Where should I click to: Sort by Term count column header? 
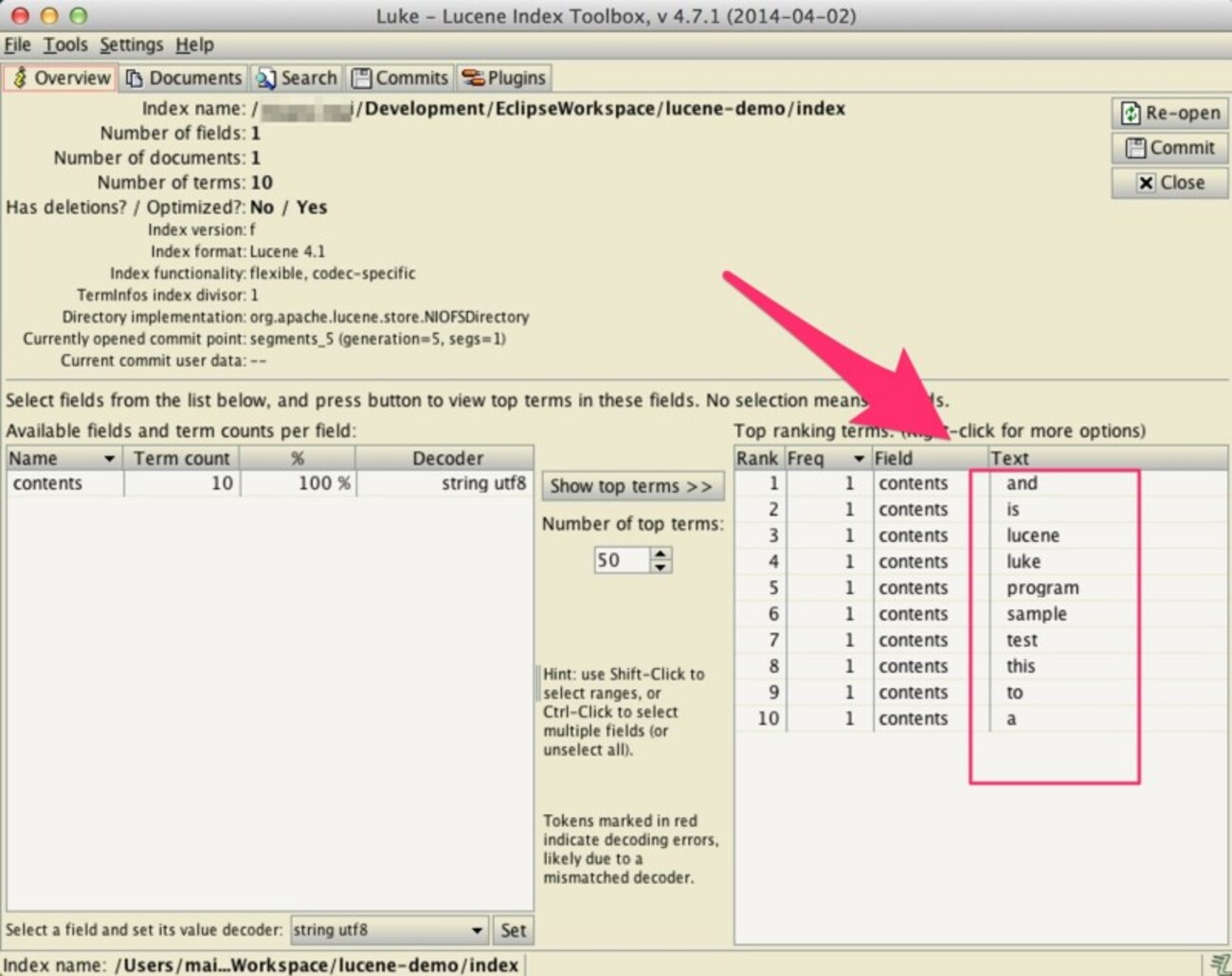coord(181,459)
